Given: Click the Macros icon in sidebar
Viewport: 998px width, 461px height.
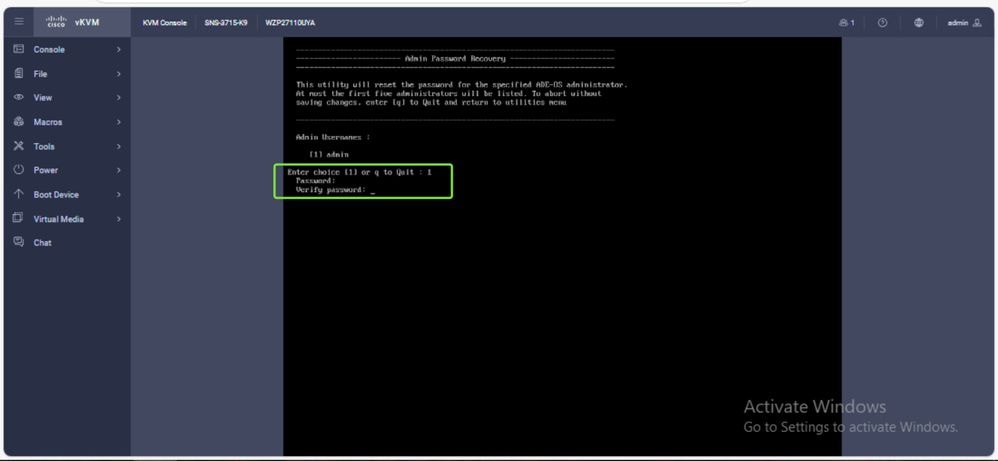Looking at the screenshot, I should (18, 122).
